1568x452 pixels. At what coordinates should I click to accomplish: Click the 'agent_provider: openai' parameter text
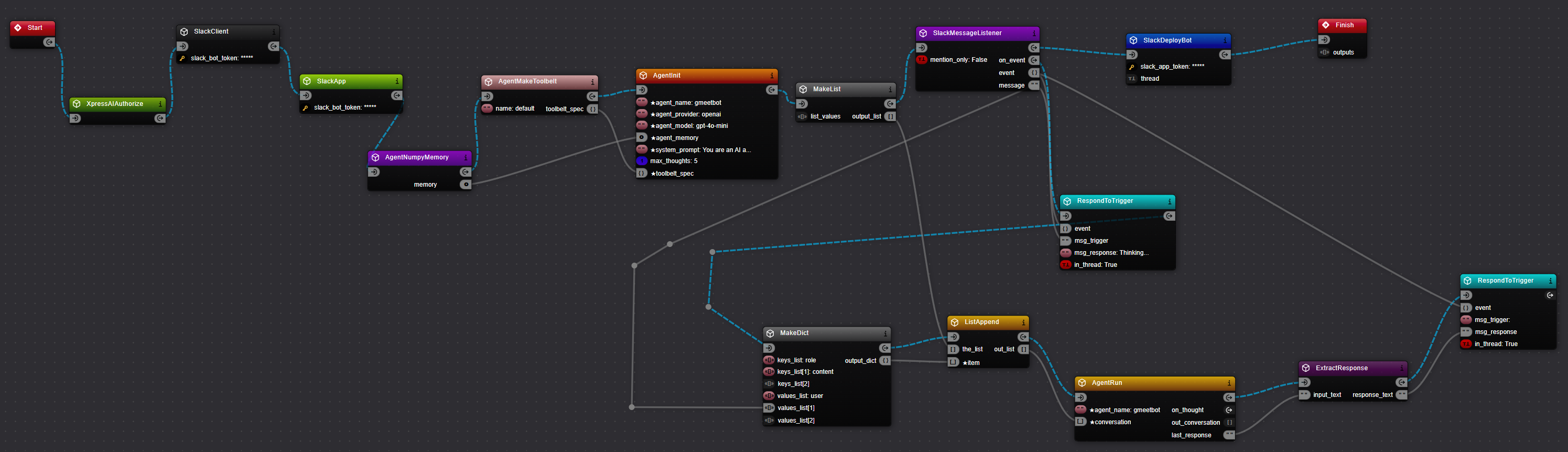click(x=685, y=114)
